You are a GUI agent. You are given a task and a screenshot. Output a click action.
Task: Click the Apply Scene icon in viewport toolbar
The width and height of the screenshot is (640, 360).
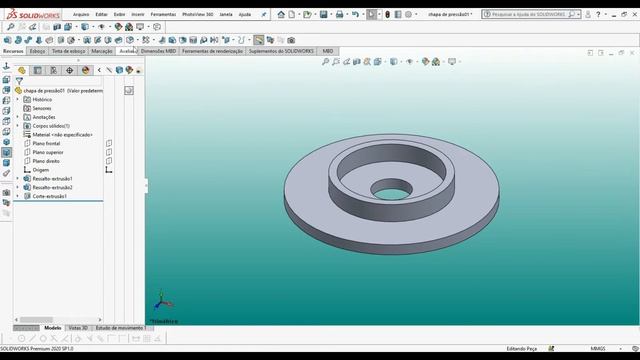(436, 62)
